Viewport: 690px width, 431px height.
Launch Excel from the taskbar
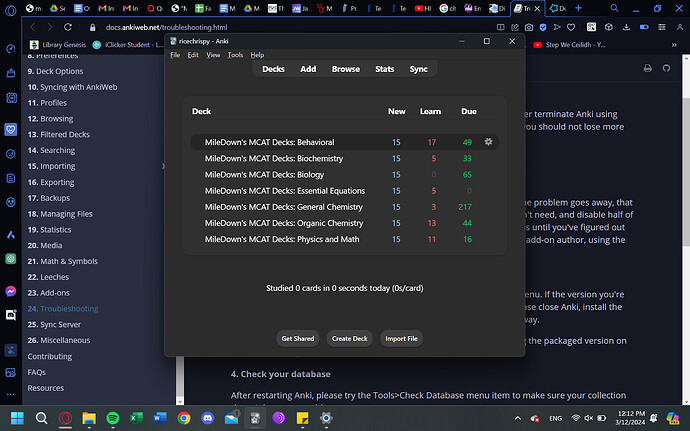[x=136, y=418]
